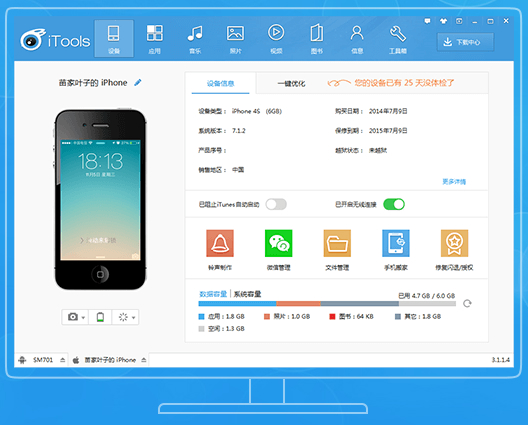Switch to the 设备信息 tab
The image size is (528, 425).
tap(221, 83)
